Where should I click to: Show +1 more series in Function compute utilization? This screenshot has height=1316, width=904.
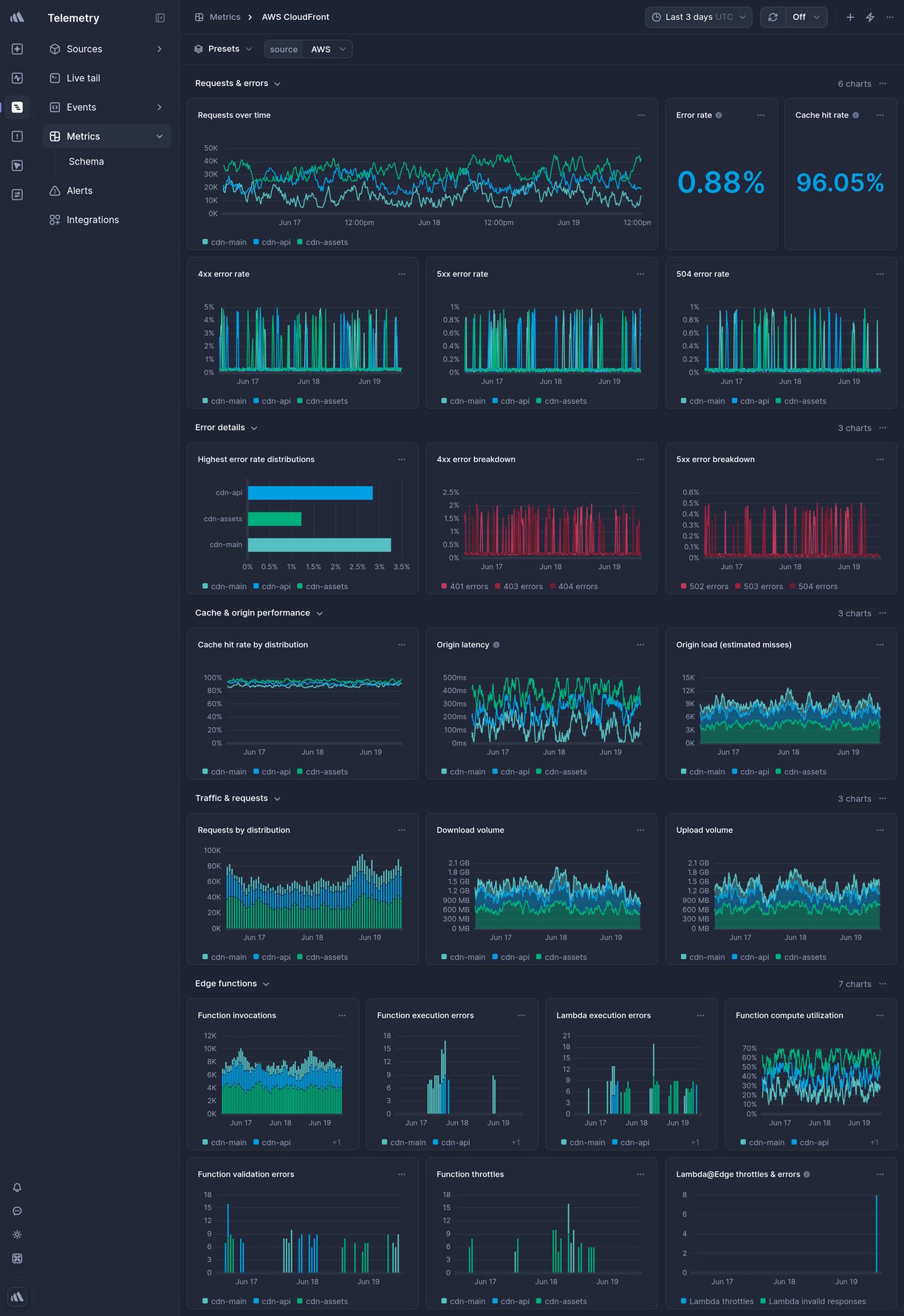[x=874, y=1143]
